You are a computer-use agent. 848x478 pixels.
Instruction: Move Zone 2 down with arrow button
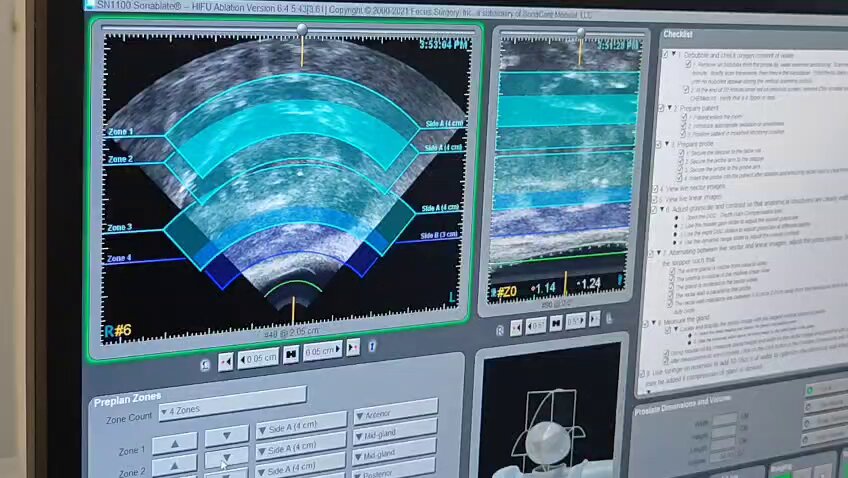pyautogui.click(x=227, y=458)
